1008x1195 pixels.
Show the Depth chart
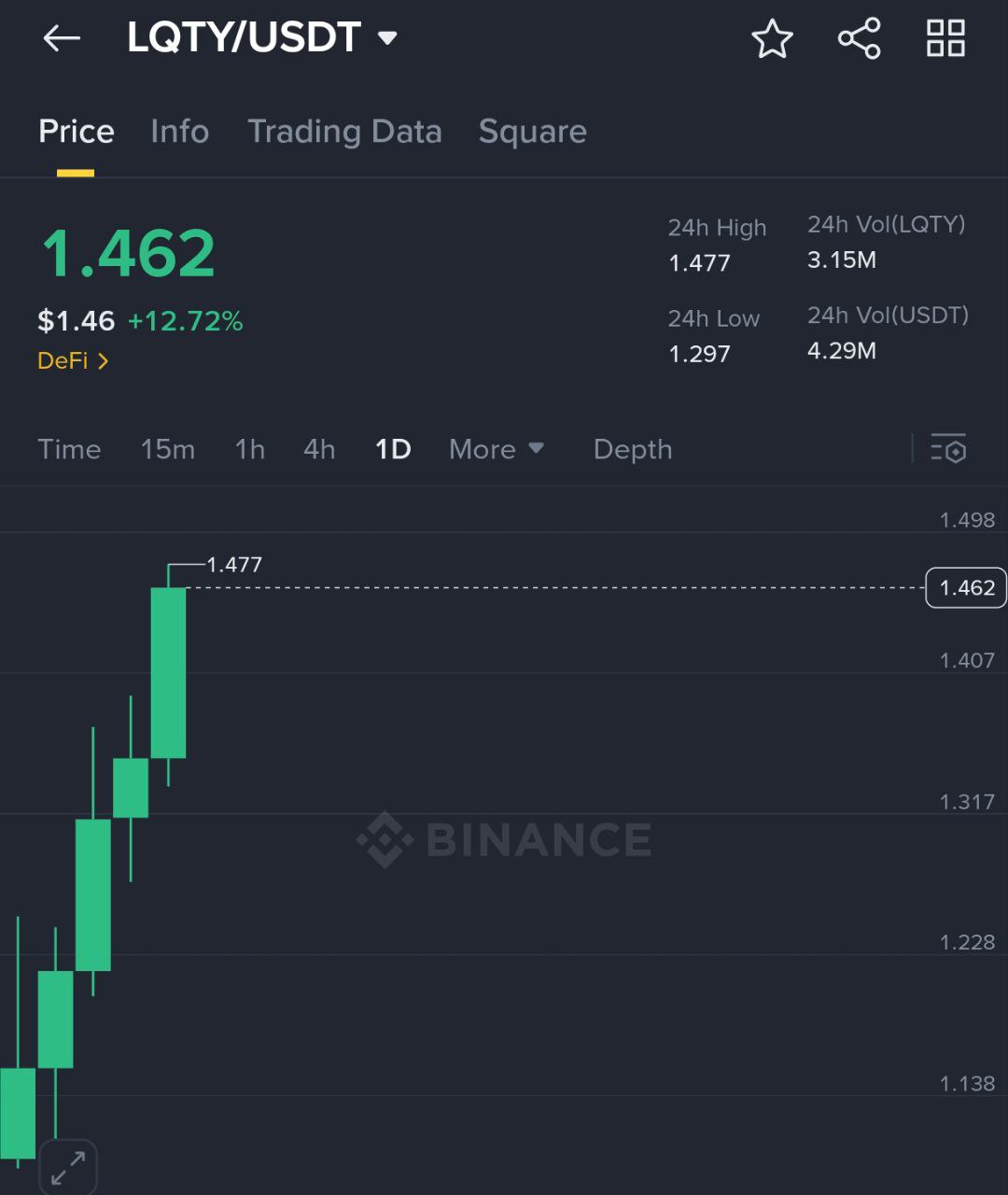tap(633, 449)
